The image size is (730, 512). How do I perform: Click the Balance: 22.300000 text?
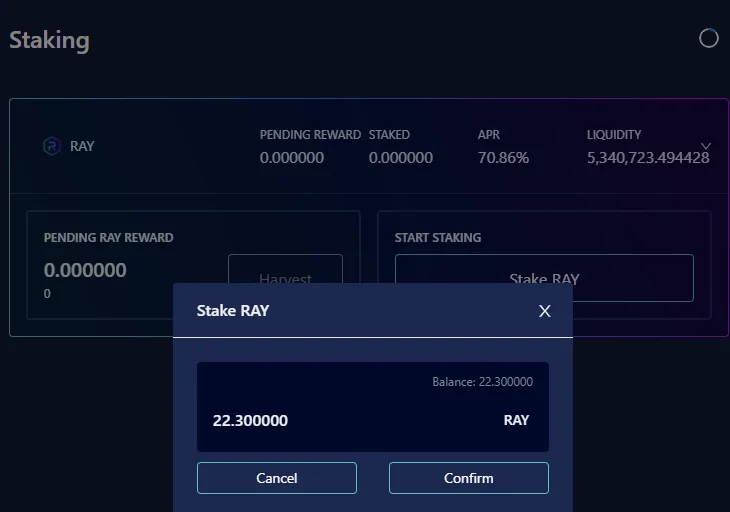coord(482,382)
